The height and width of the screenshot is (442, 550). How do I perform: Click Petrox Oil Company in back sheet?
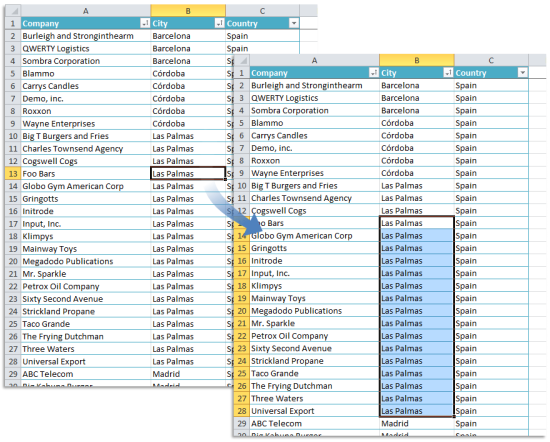coord(86,287)
